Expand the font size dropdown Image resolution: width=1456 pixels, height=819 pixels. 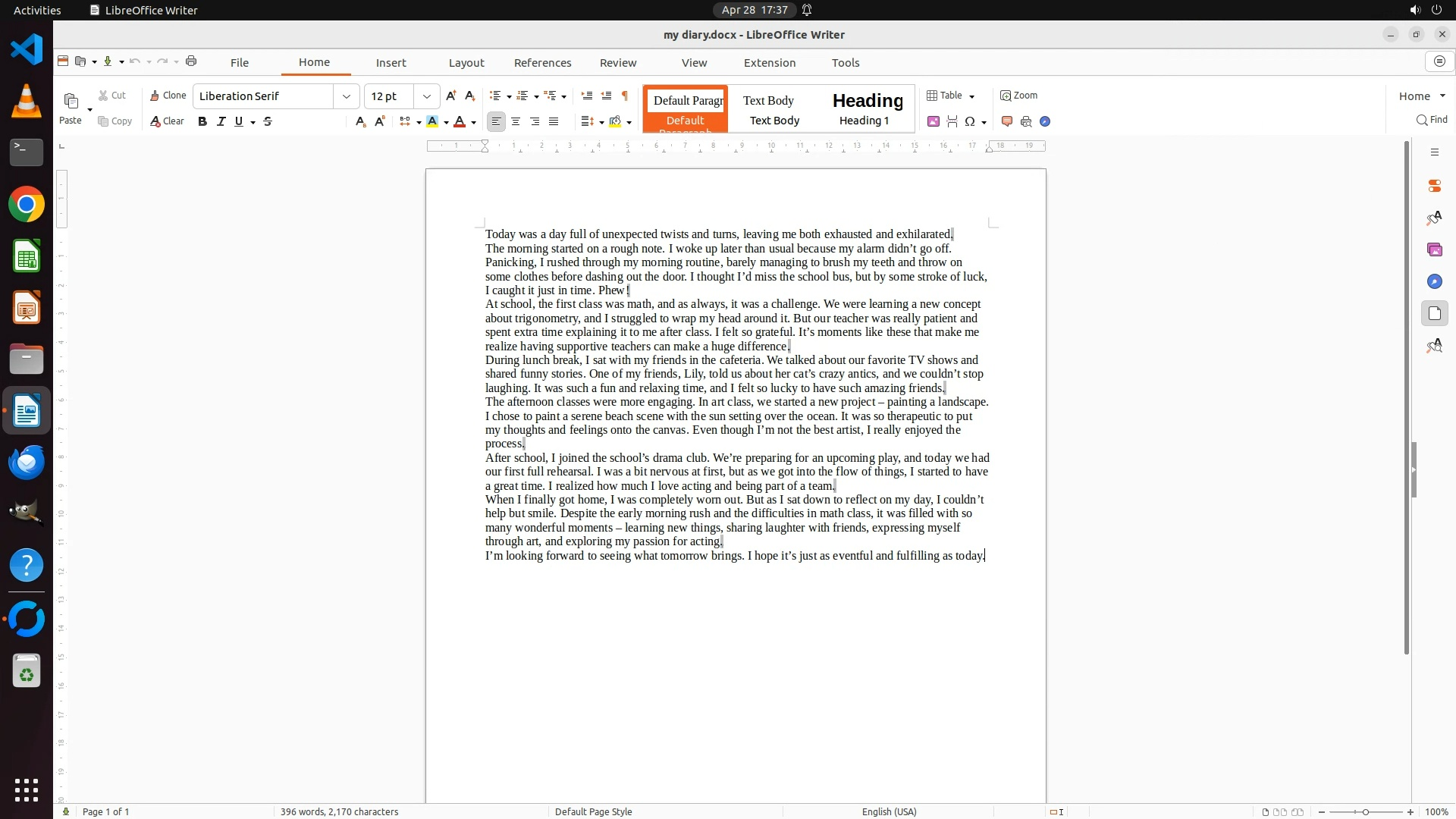click(x=427, y=96)
